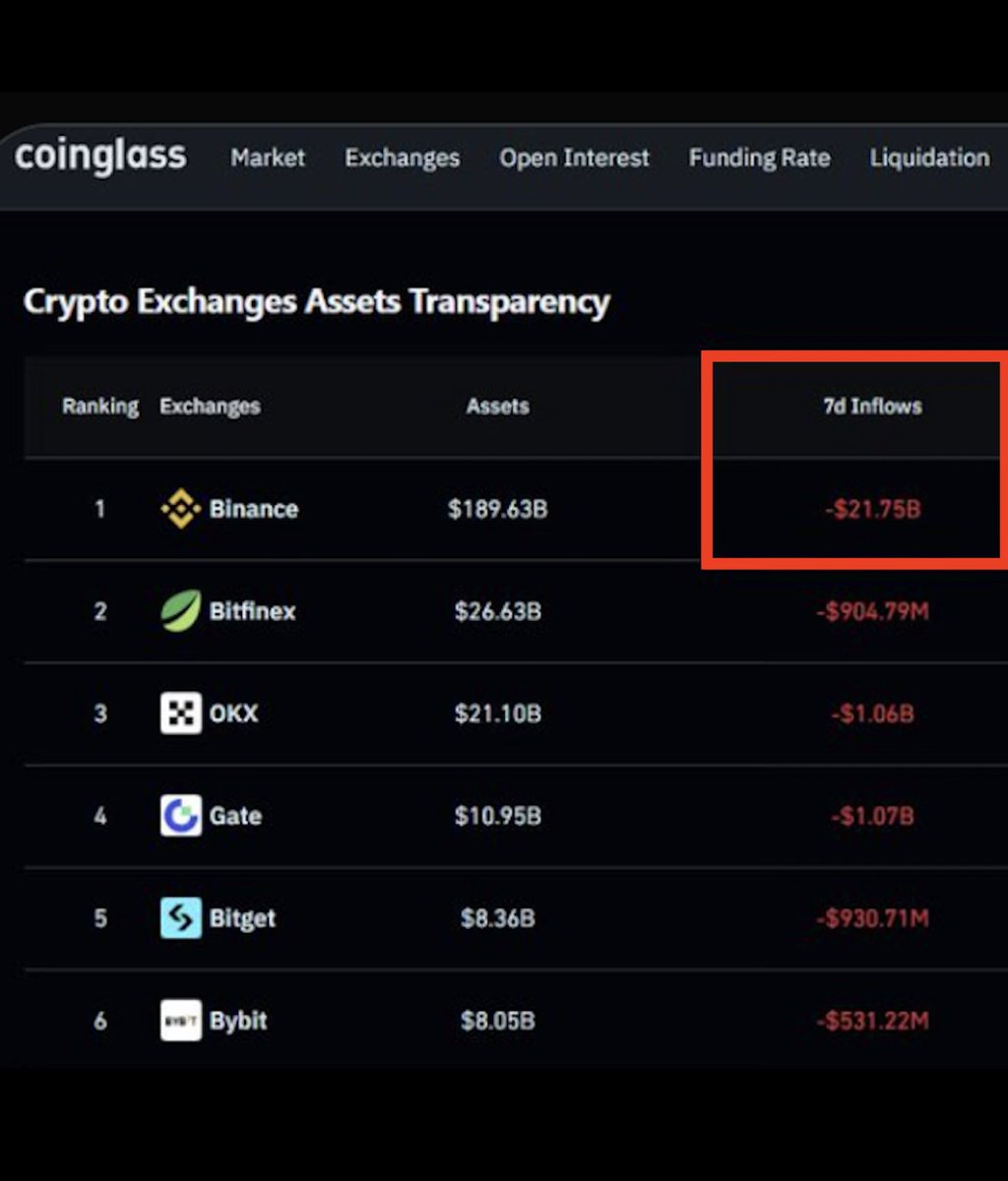The image size is (1008, 1181).
Task: Go to Open Interest in navigation
Action: click(x=575, y=157)
